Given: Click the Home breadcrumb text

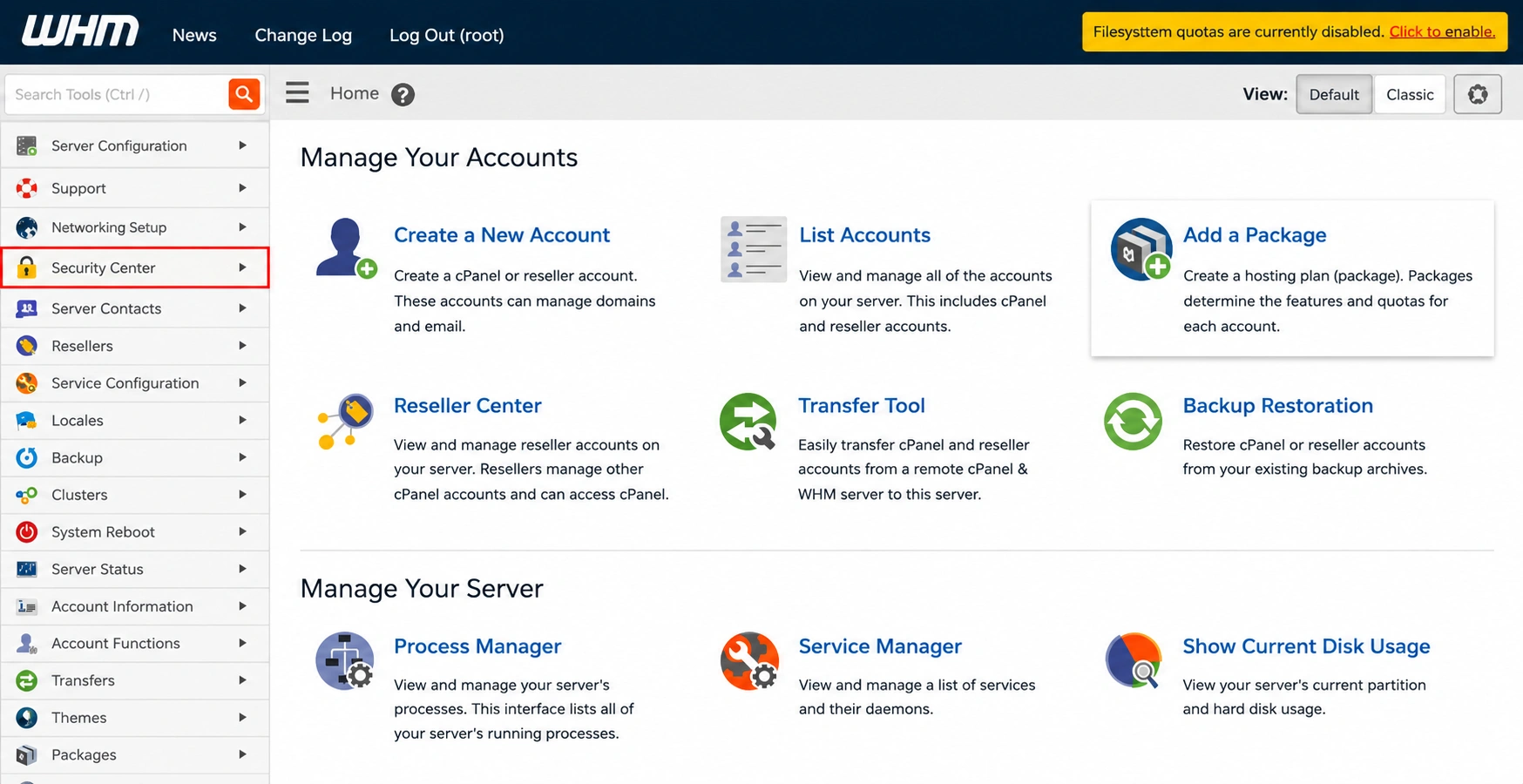Looking at the screenshot, I should [355, 93].
